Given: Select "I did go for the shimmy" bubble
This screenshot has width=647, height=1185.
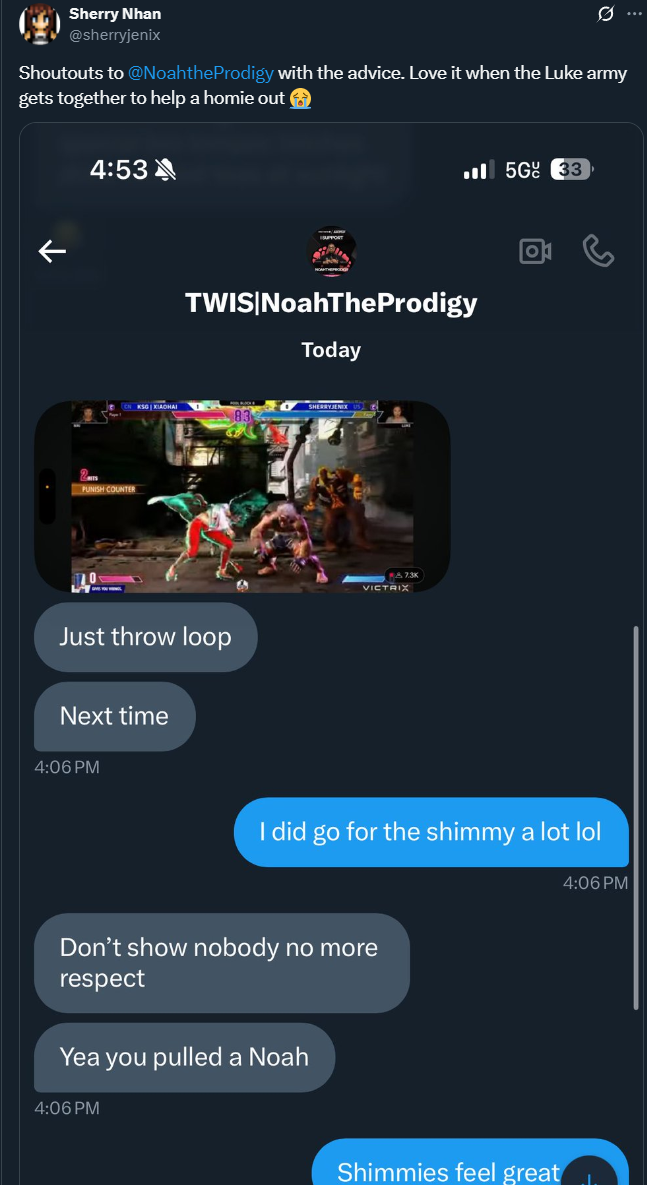Looking at the screenshot, I should point(431,832).
